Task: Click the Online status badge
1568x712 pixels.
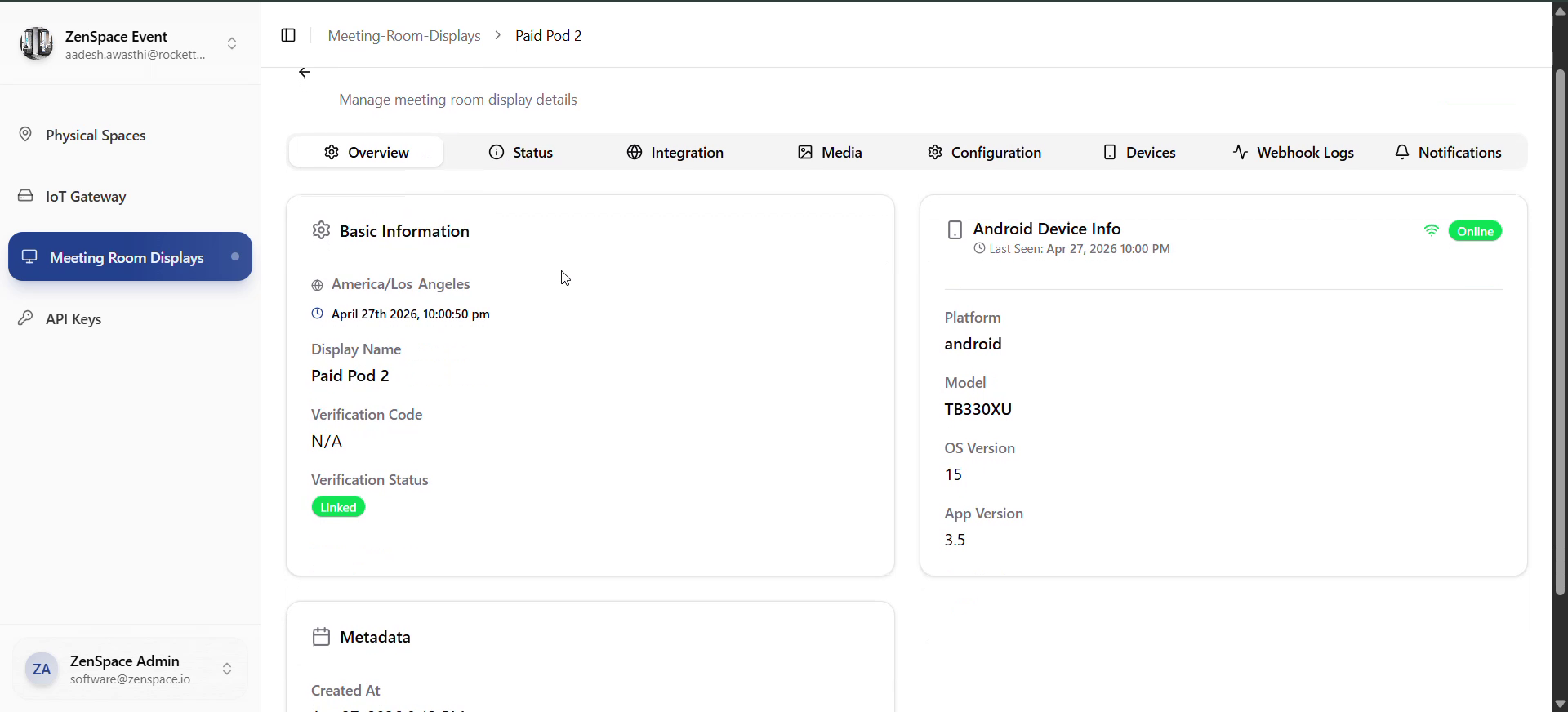Action: (1475, 231)
